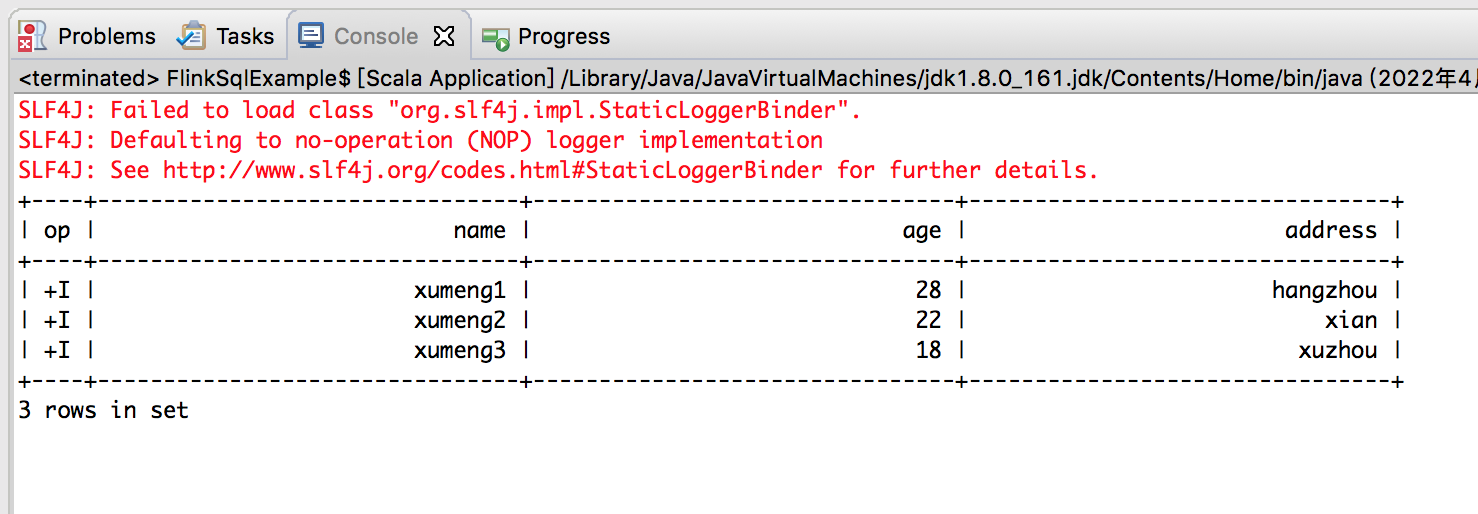Open the slf4j.org StaticLoggerBinder URL
The height and width of the screenshot is (514, 1478).
pos(492,170)
